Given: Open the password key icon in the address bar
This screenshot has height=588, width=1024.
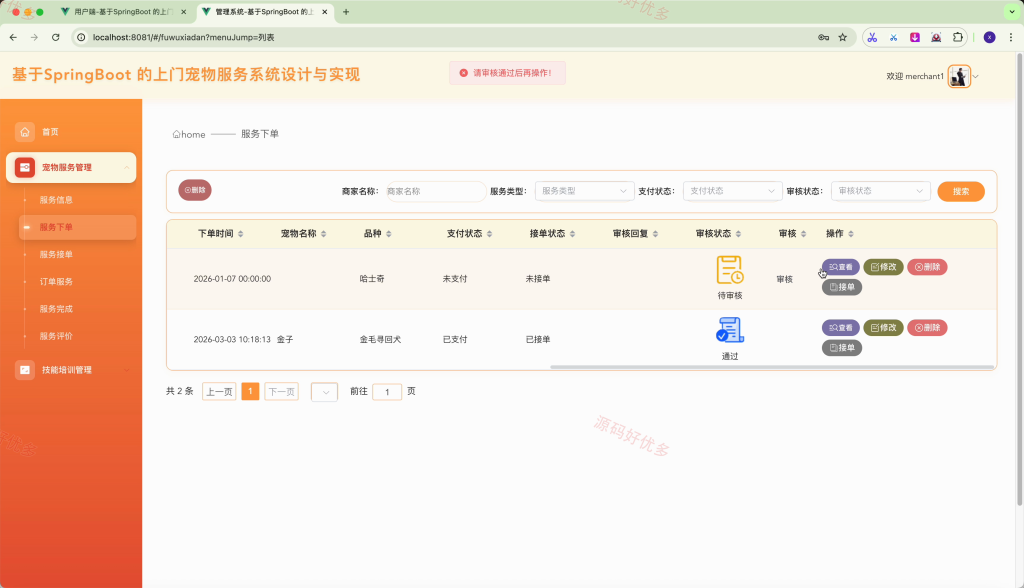Looking at the screenshot, I should pos(823,37).
